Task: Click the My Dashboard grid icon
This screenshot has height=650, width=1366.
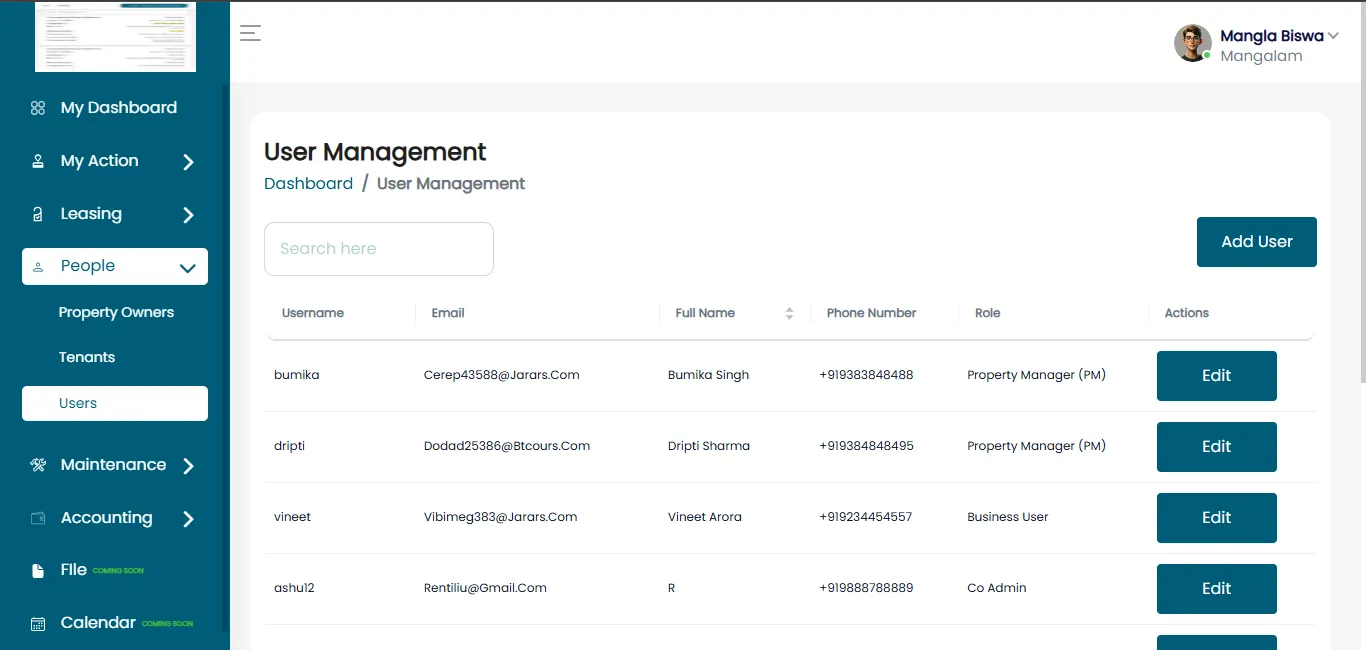Action: 38,108
